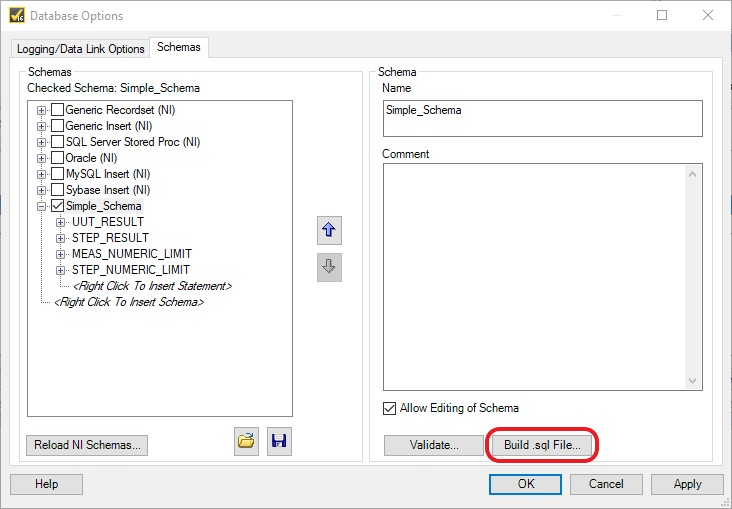Expand the Oracle (NI) schema node
732x509 pixels.
pos(42,158)
